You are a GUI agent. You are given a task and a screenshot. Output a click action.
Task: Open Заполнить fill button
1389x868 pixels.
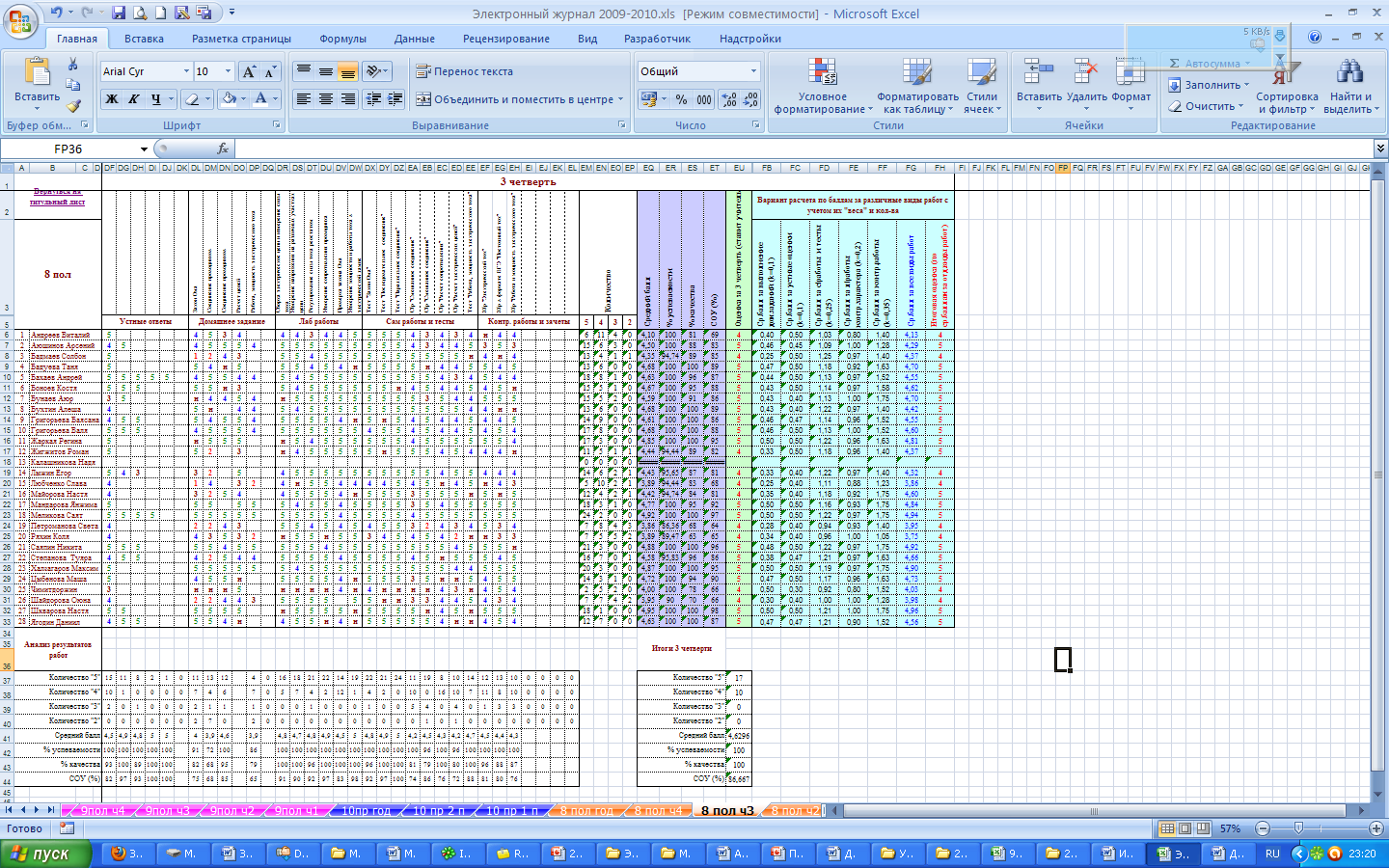click(x=1209, y=85)
